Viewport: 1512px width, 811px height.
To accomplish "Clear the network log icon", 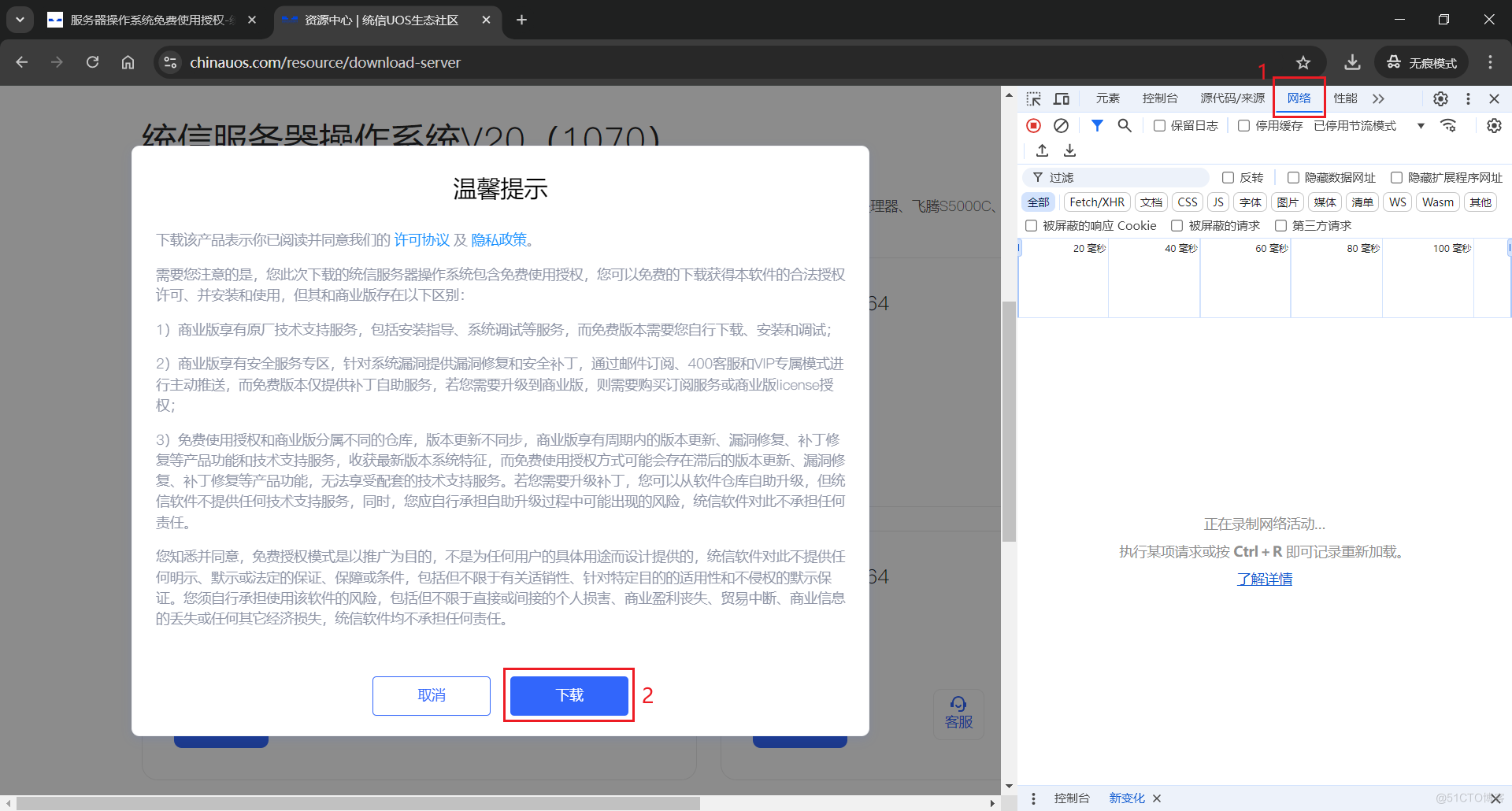I will 1062,125.
